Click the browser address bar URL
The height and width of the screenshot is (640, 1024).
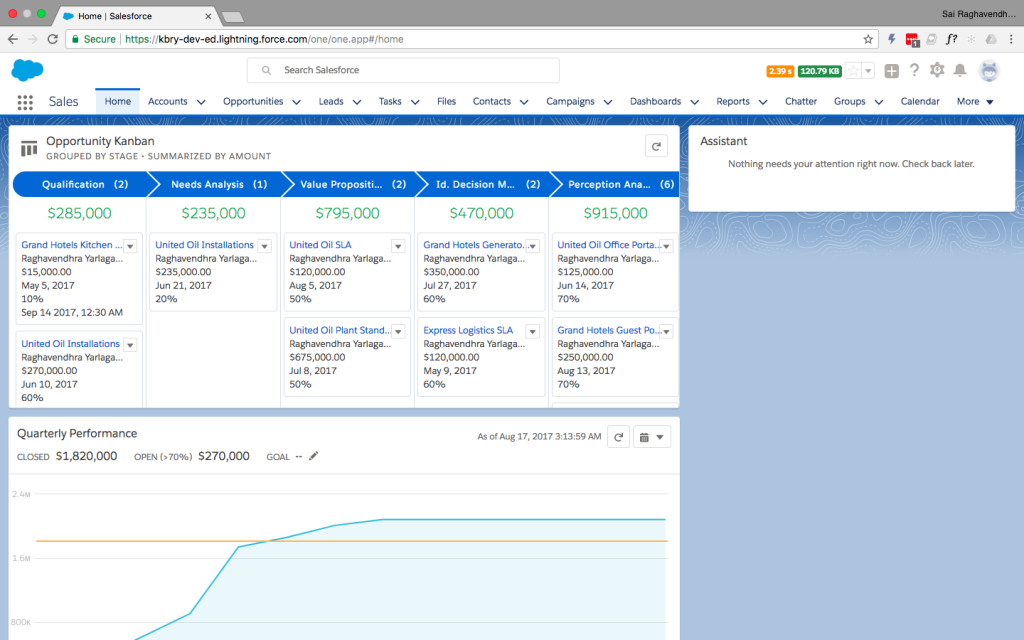pyautogui.click(x=264, y=39)
